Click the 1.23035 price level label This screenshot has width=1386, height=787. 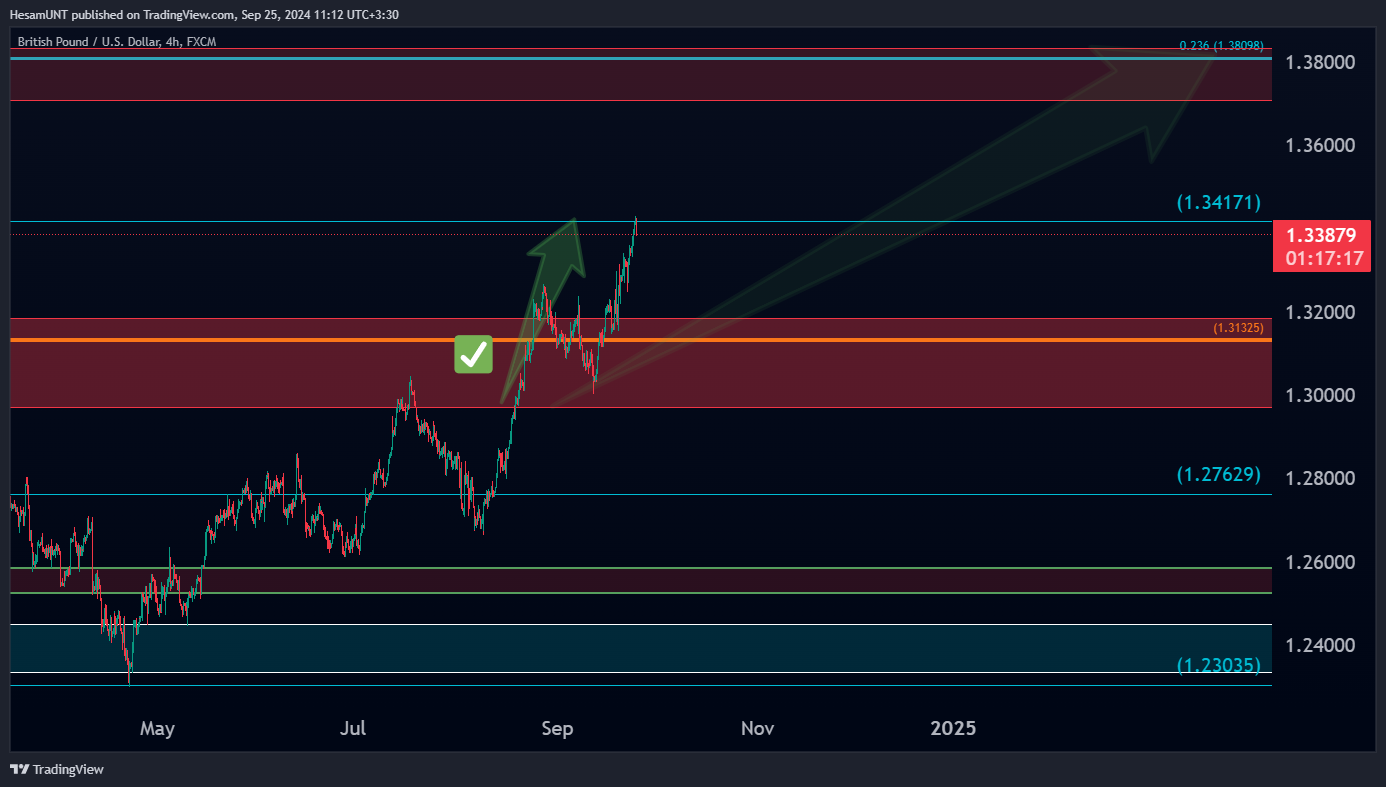coord(1217,664)
